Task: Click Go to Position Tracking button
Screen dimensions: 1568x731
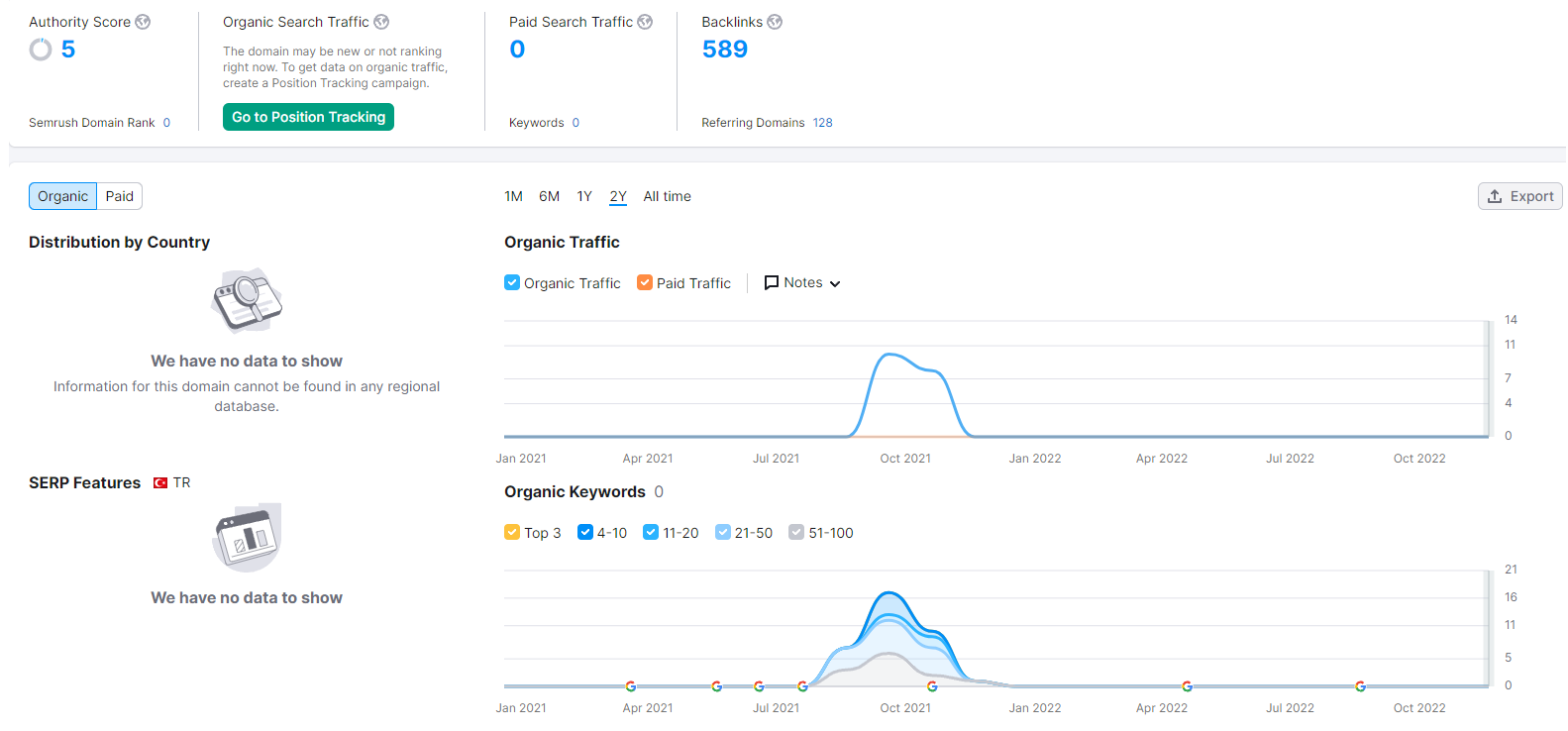Action: [308, 117]
